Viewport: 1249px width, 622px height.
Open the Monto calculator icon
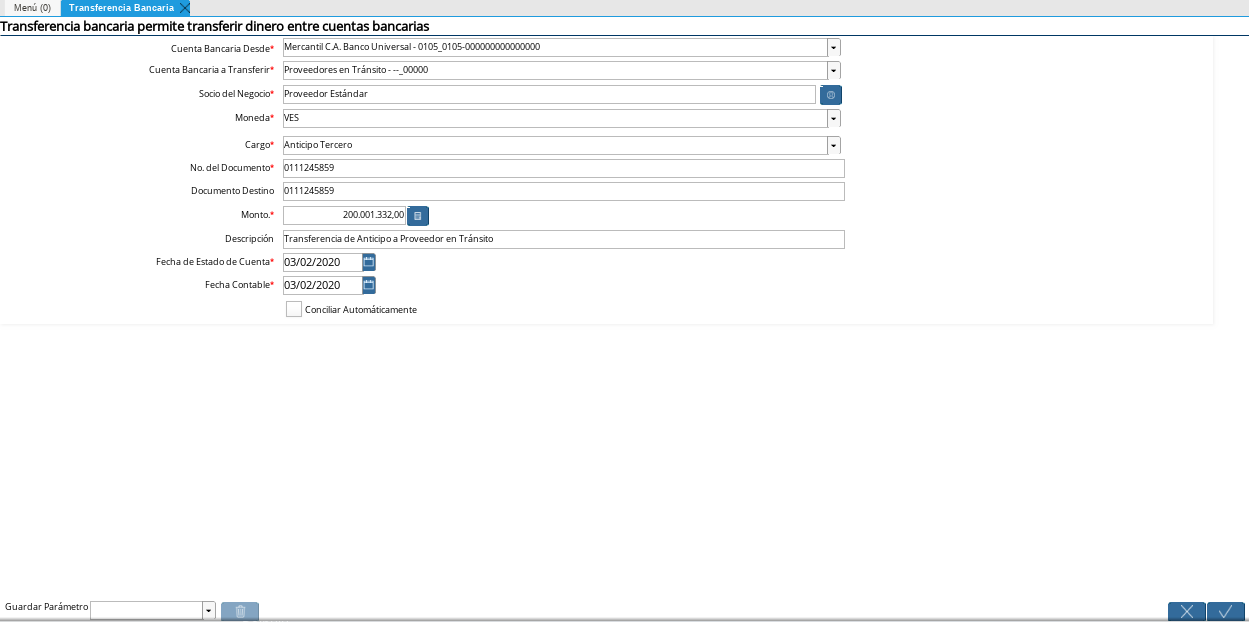(418, 215)
